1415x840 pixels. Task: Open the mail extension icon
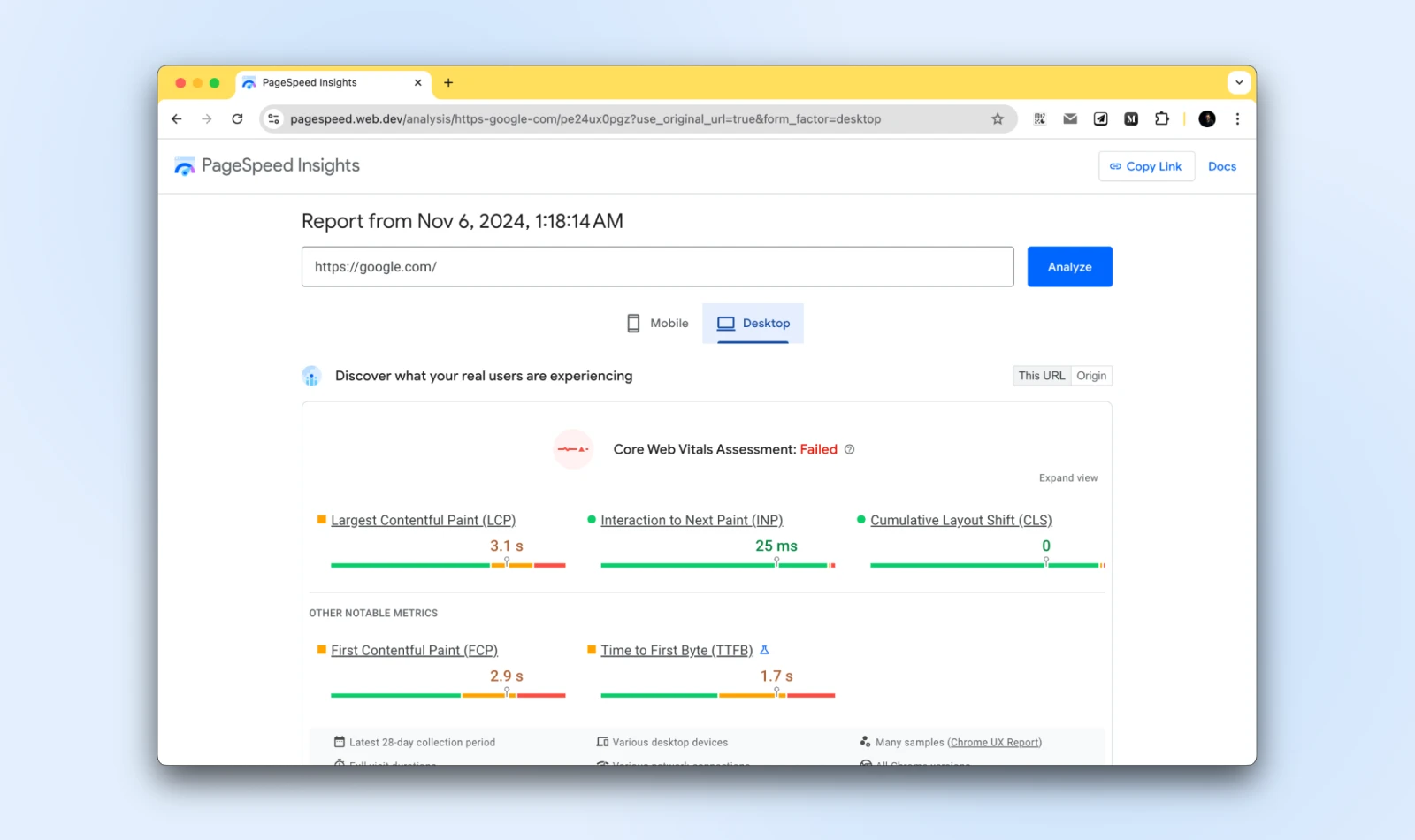click(x=1070, y=118)
